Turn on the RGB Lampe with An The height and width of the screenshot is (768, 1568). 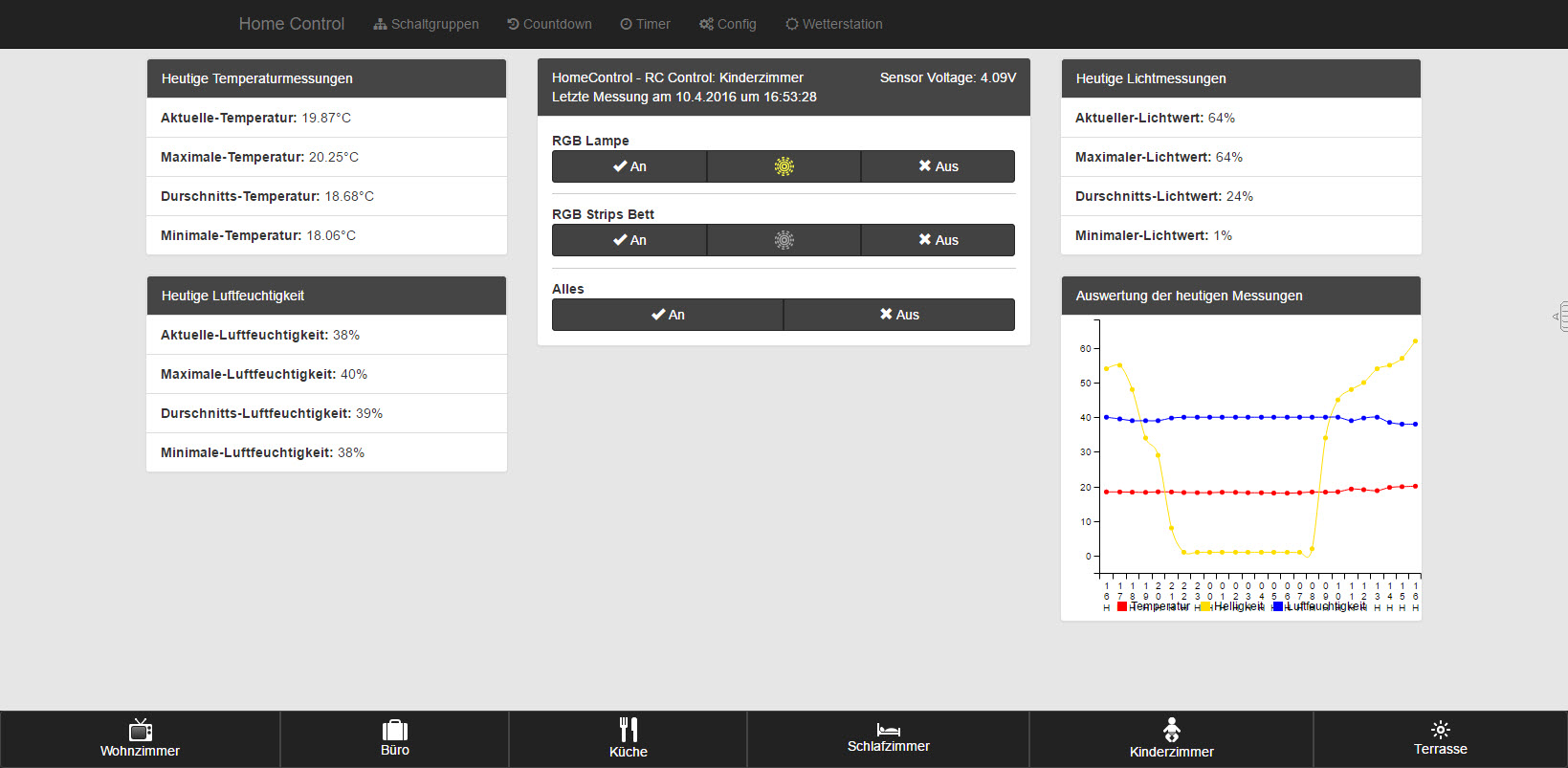click(629, 166)
